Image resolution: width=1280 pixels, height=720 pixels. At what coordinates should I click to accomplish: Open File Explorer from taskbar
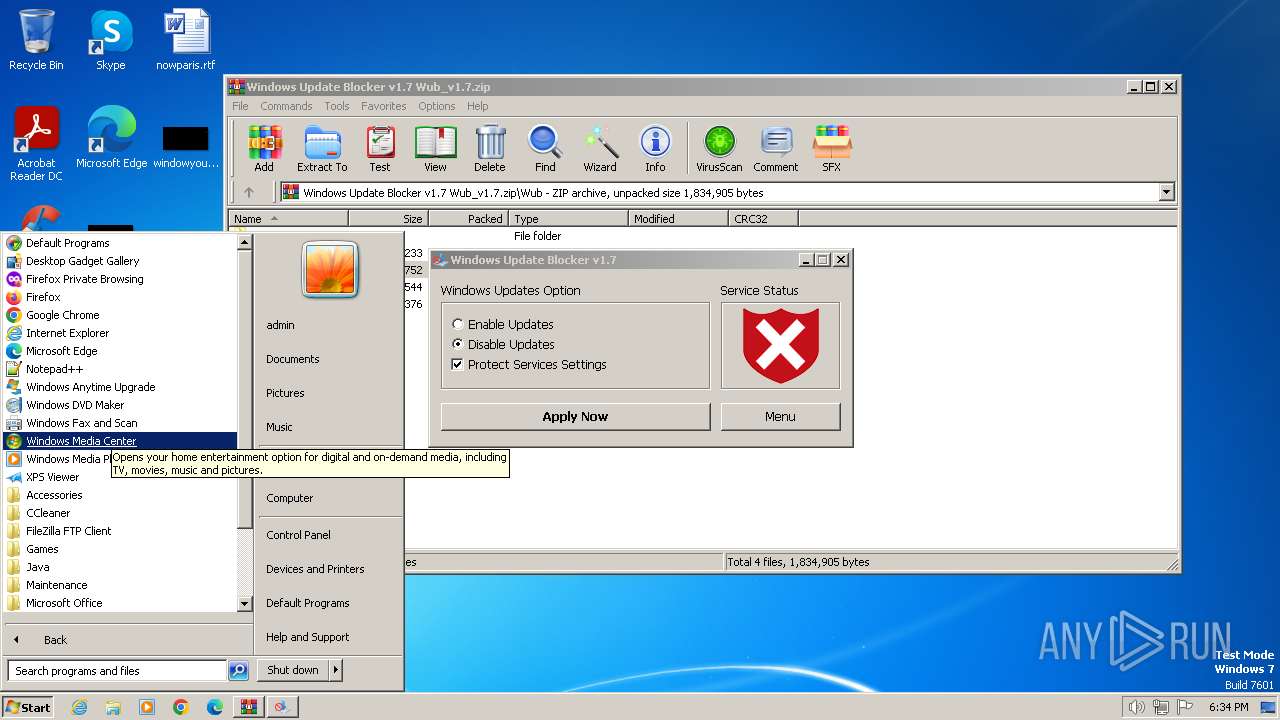pos(113,707)
